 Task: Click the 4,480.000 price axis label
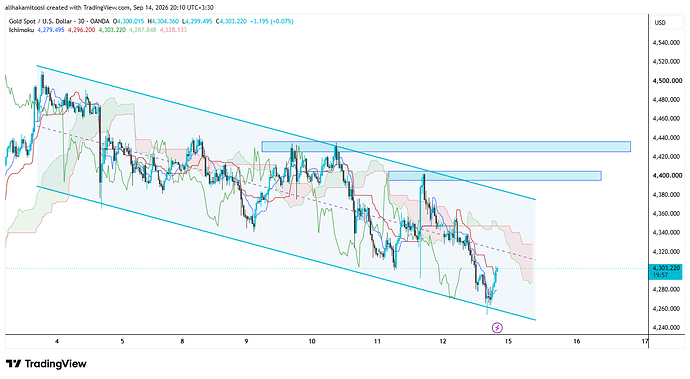[667, 99]
